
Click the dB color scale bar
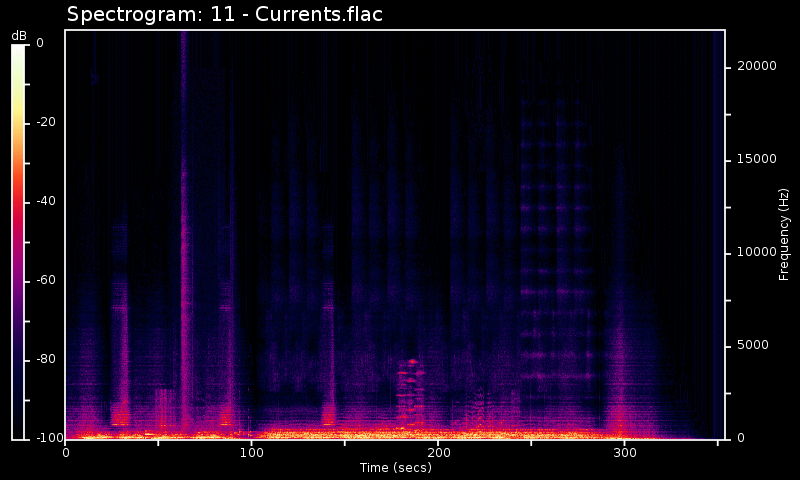pyautogui.click(x=18, y=240)
